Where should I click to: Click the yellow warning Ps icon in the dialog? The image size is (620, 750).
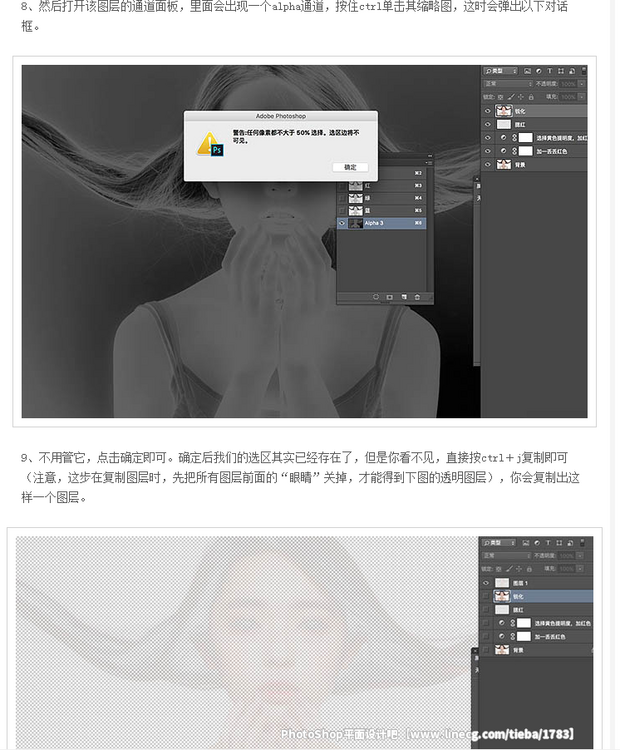coord(210,144)
